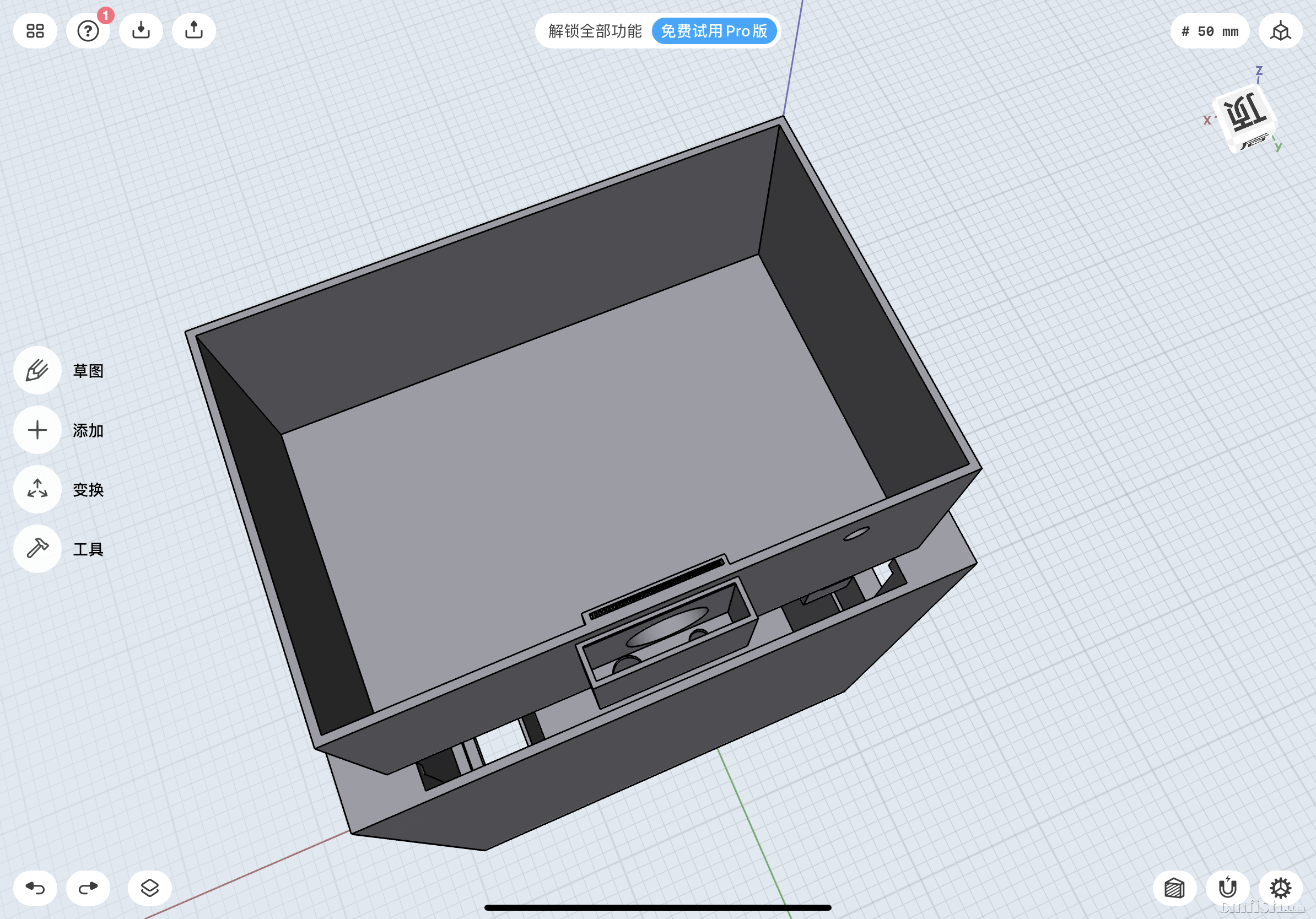
Task: Click the import download icon
Action: [x=141, y=31]
